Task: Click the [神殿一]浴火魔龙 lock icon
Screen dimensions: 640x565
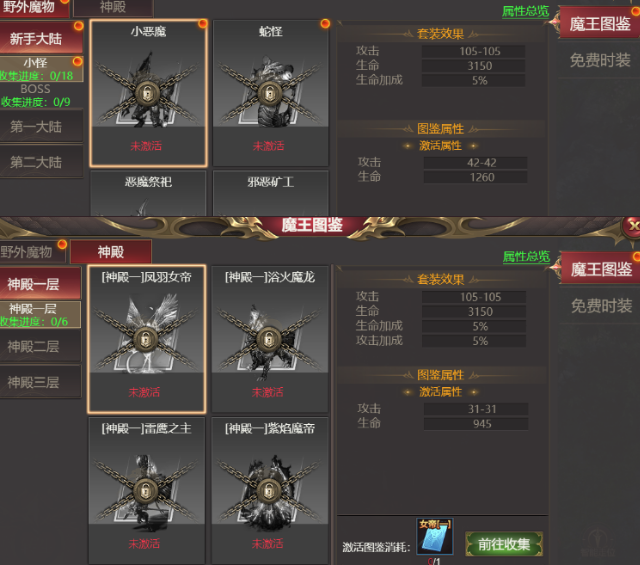Action: [269, 339]
